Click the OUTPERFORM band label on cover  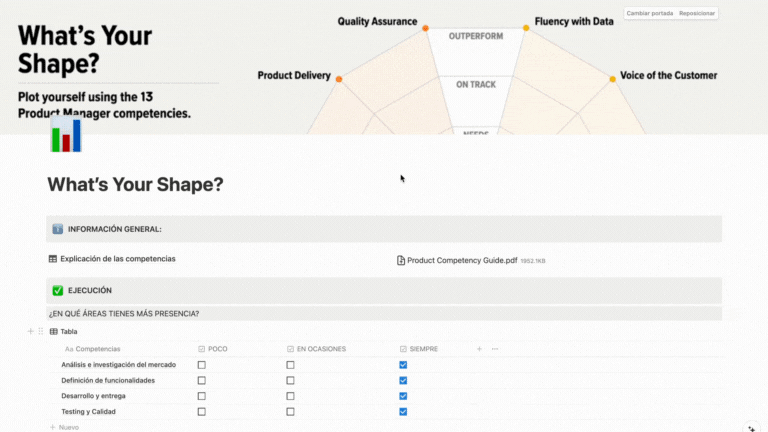click(476, 36)
